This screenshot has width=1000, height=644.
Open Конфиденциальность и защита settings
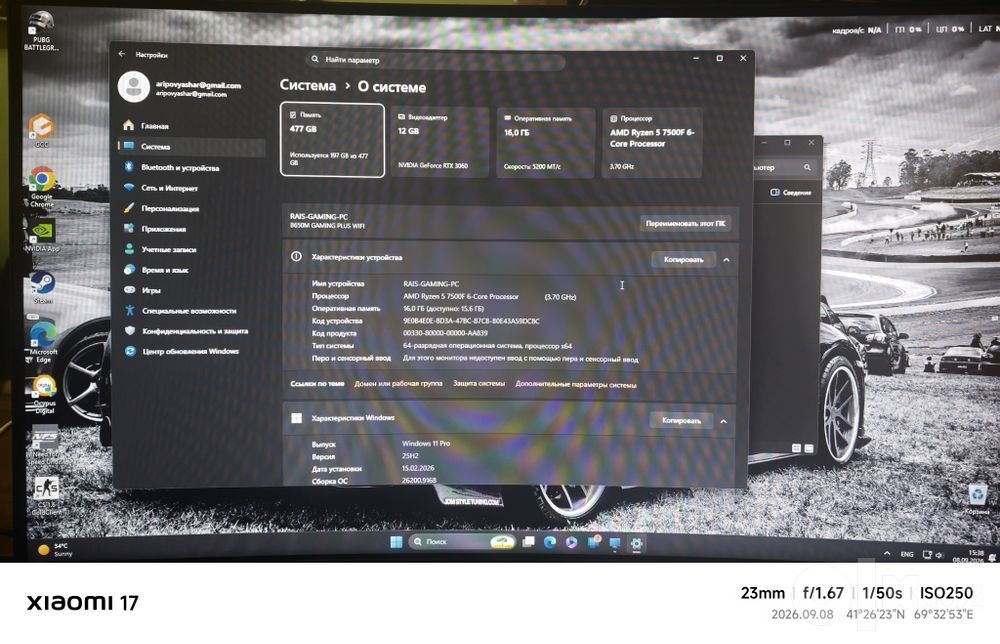[x=192, y=330]
